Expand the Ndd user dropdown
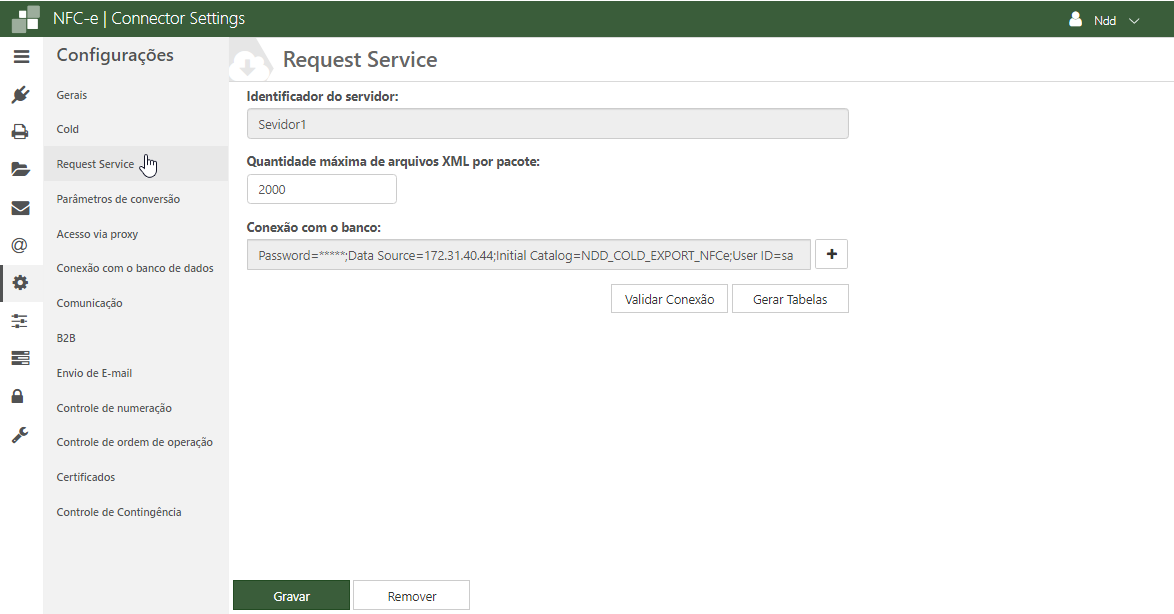The height and width of the screenshot is (614, 1174). (1105, 20)
